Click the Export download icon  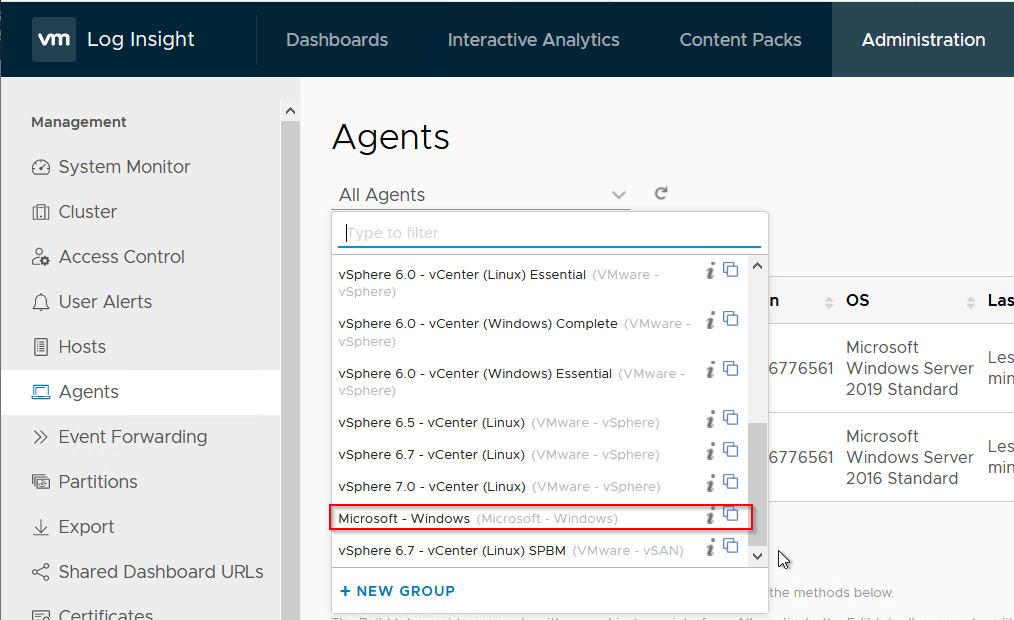click(x=39, y=527)
